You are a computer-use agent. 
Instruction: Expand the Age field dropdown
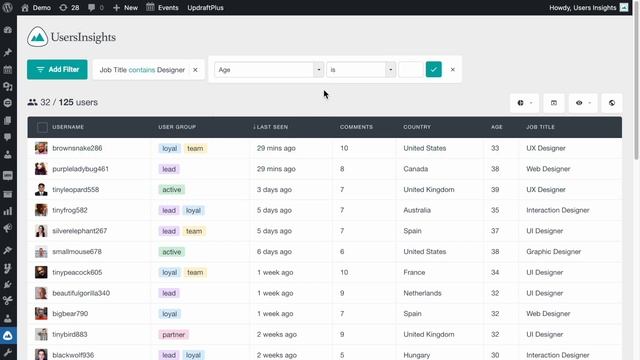click(x=319, y=70)
